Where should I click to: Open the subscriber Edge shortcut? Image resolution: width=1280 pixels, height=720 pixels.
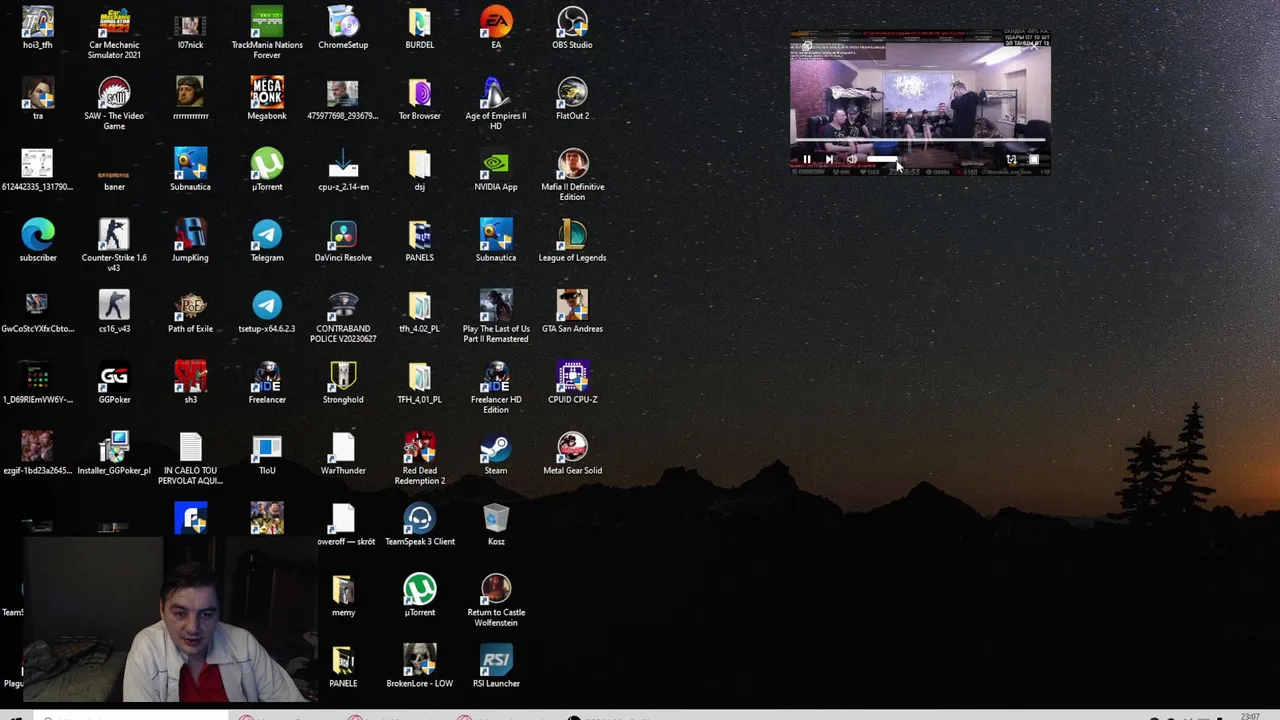pyautogui.click(x=38, y=240)
